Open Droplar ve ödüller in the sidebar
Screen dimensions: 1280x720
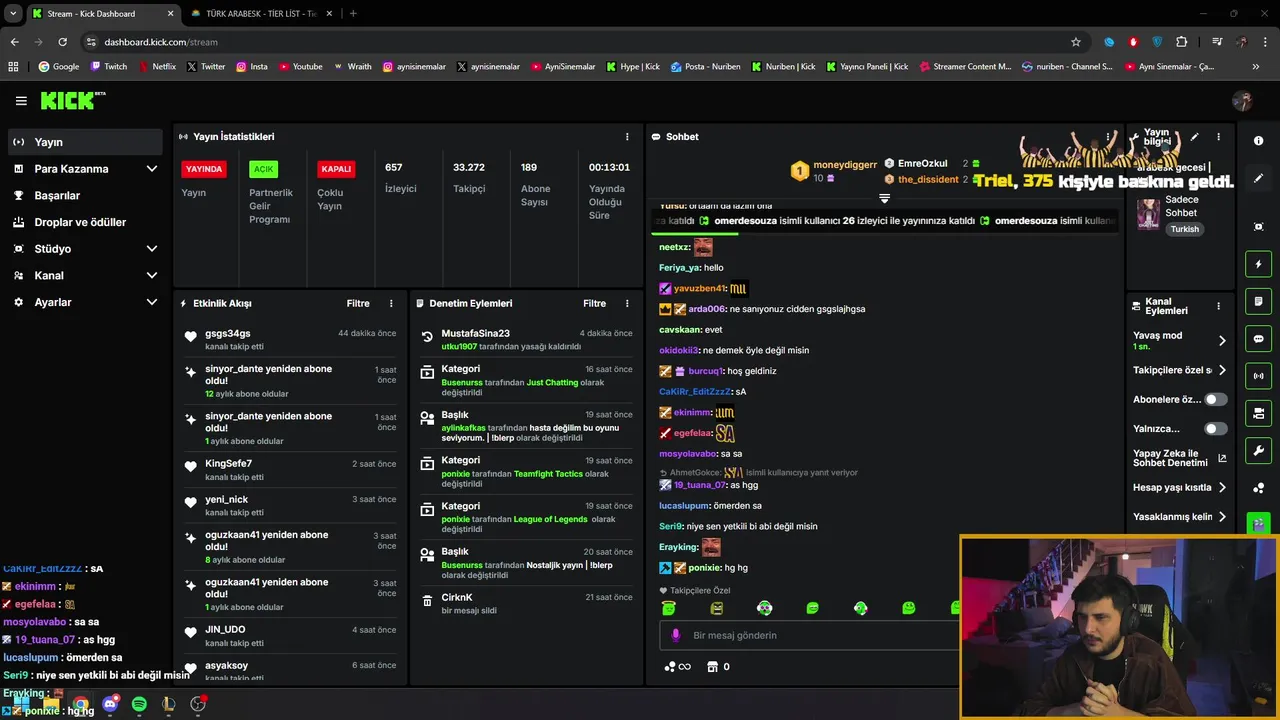pyautogui.click(x=85, y=222)
